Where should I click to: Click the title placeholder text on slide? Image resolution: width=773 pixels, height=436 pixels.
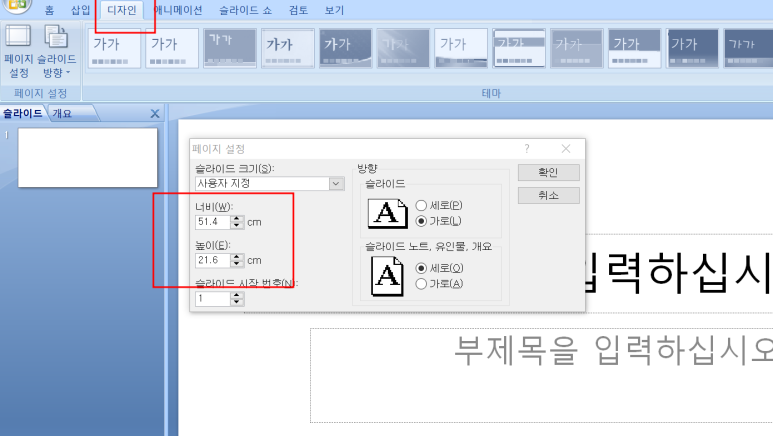point(678,273)
